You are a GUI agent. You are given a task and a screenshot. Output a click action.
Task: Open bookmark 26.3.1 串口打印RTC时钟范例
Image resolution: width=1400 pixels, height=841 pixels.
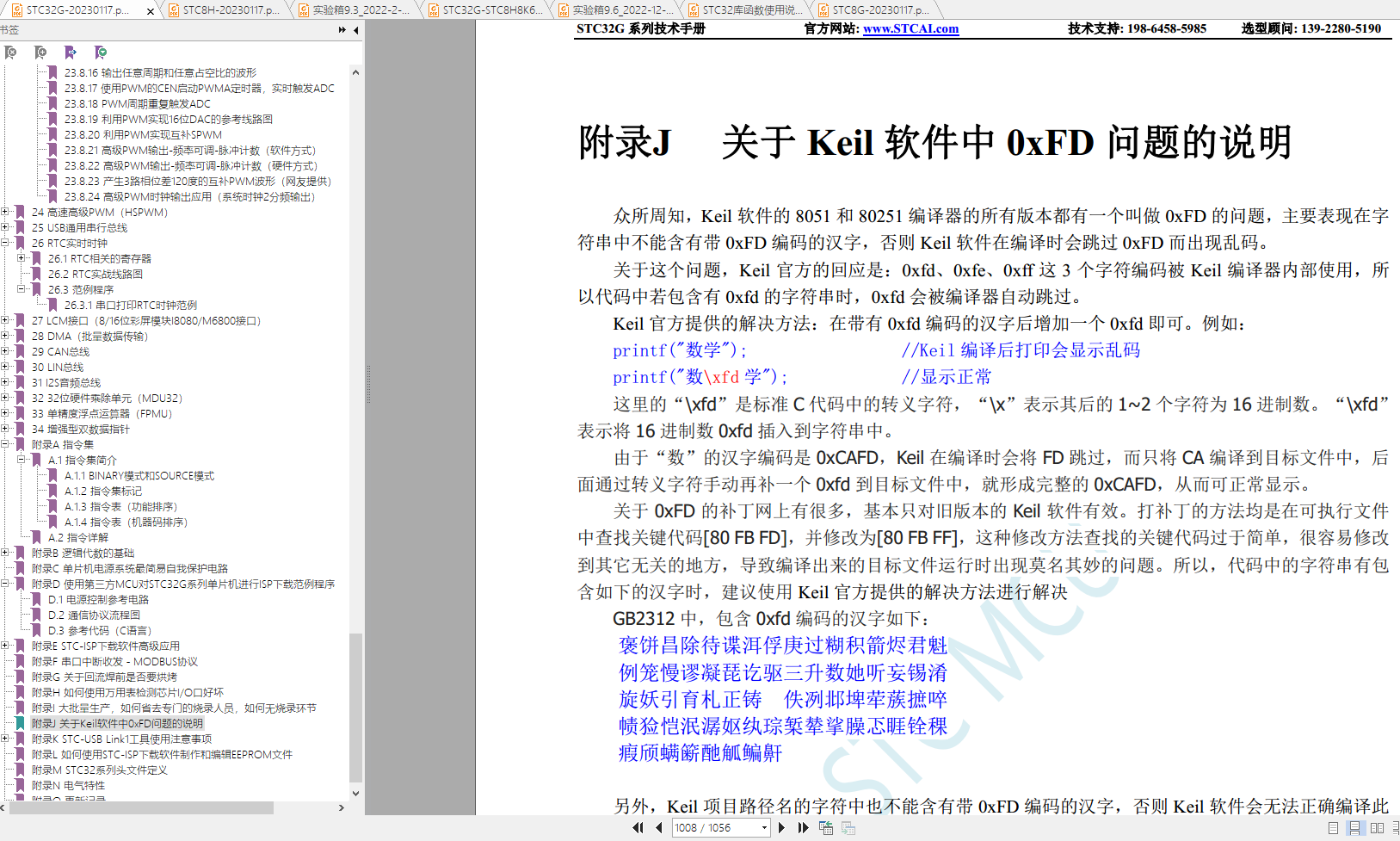130,306
